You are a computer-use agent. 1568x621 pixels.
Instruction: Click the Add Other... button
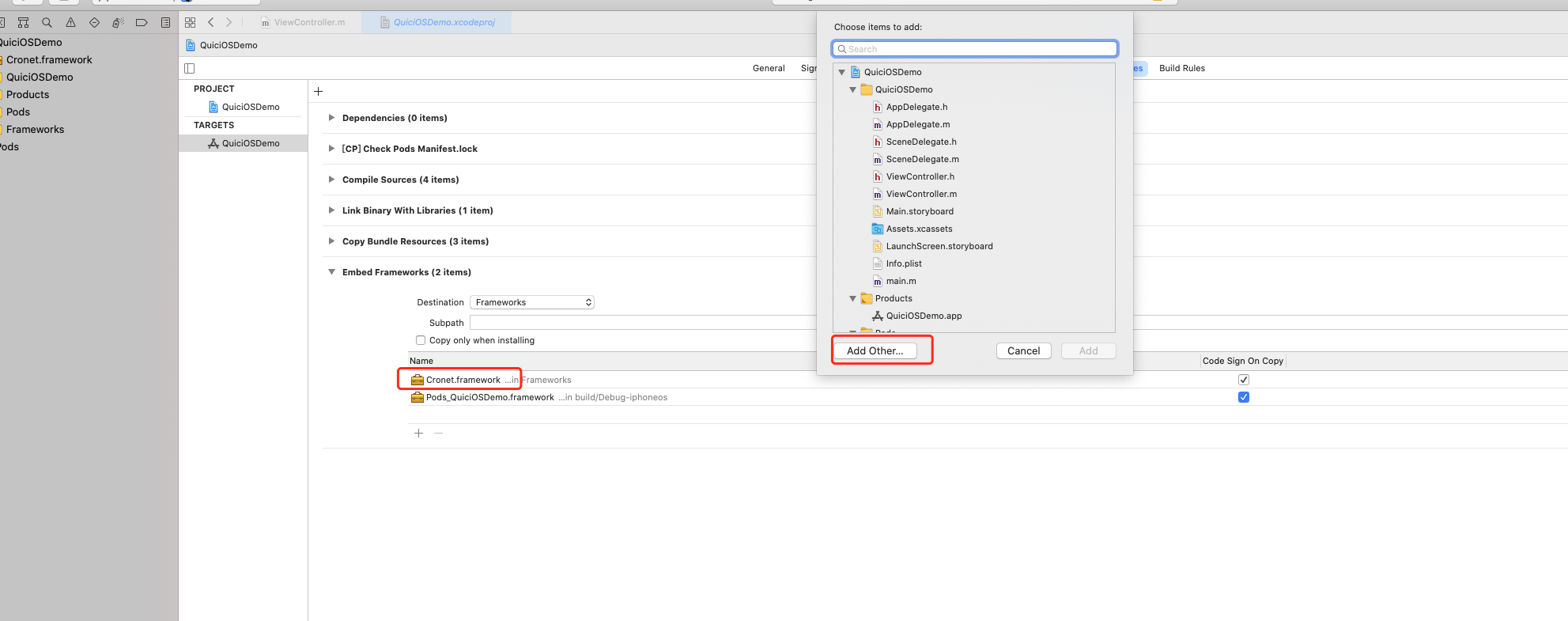point(875,350)
